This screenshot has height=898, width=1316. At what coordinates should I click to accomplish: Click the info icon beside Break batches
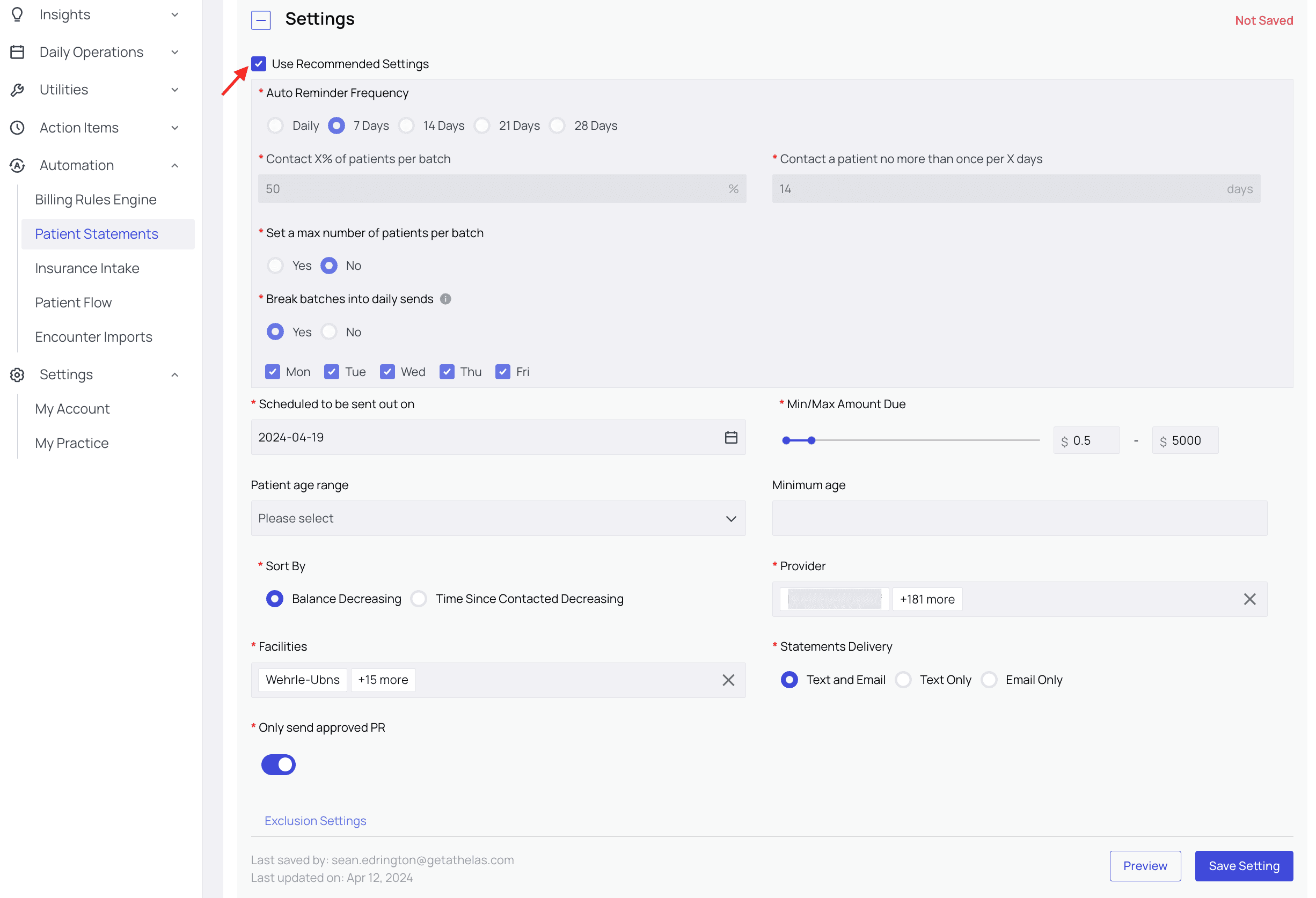[445, 299]
